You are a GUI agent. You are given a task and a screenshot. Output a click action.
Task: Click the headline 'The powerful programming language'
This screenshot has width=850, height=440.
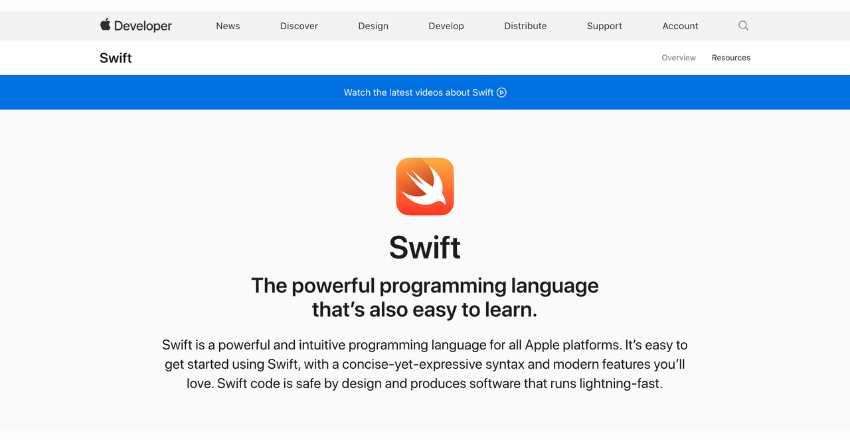point(425,286)
